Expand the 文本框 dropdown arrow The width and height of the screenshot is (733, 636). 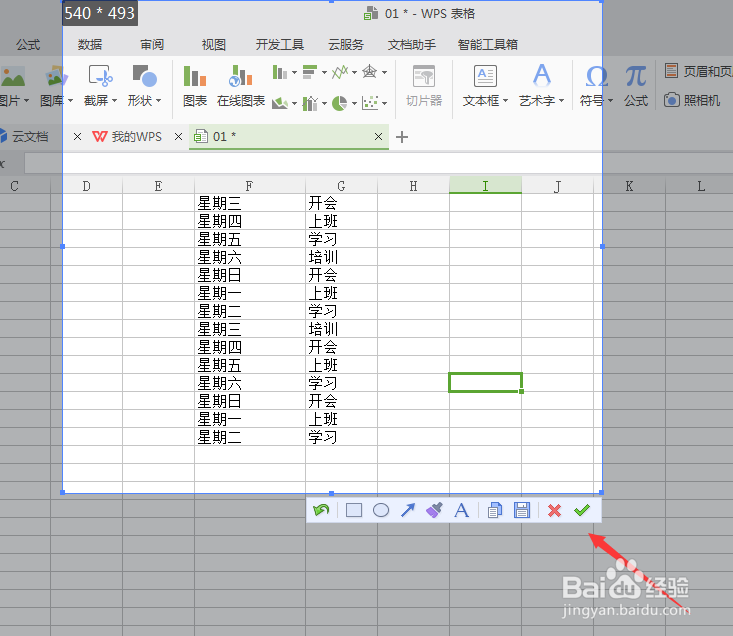[505, 100]
